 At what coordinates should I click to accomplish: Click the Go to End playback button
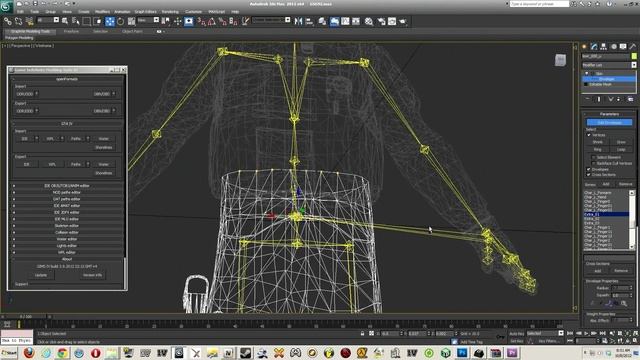click(602, 333)
